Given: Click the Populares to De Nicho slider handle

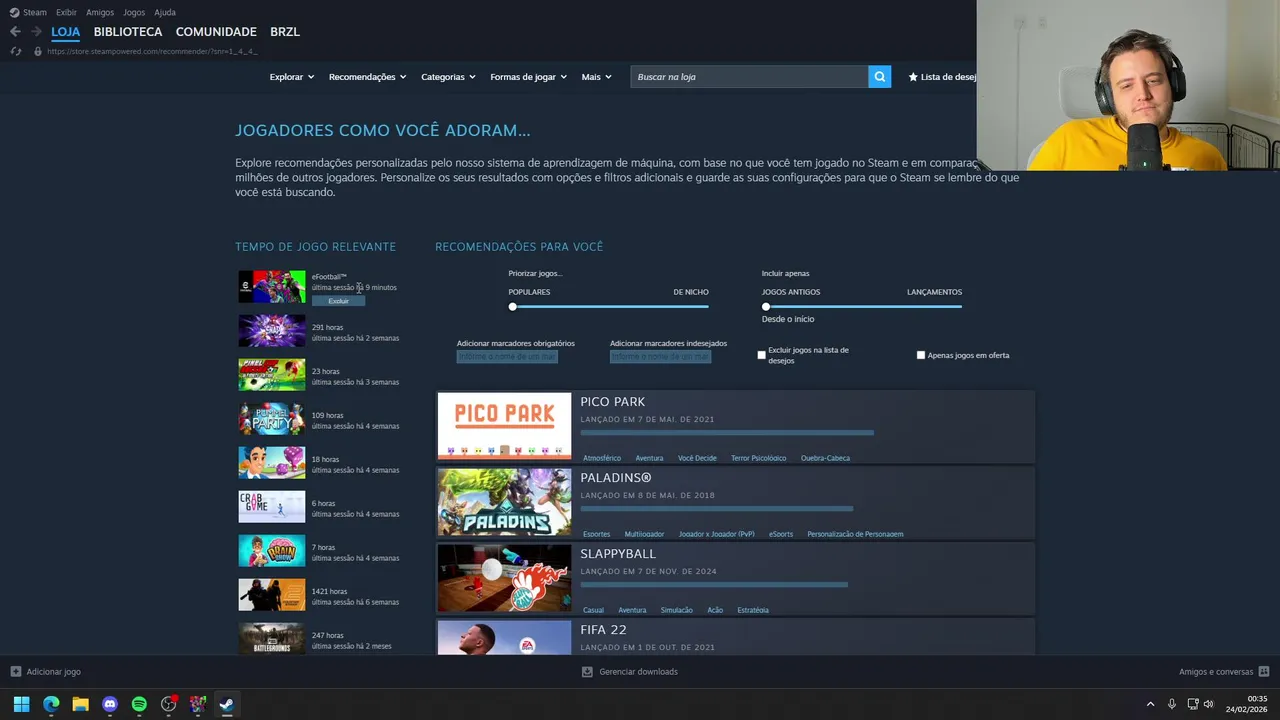Looking at the screenshot, I should pyautogui.click(x=513, y=307).
